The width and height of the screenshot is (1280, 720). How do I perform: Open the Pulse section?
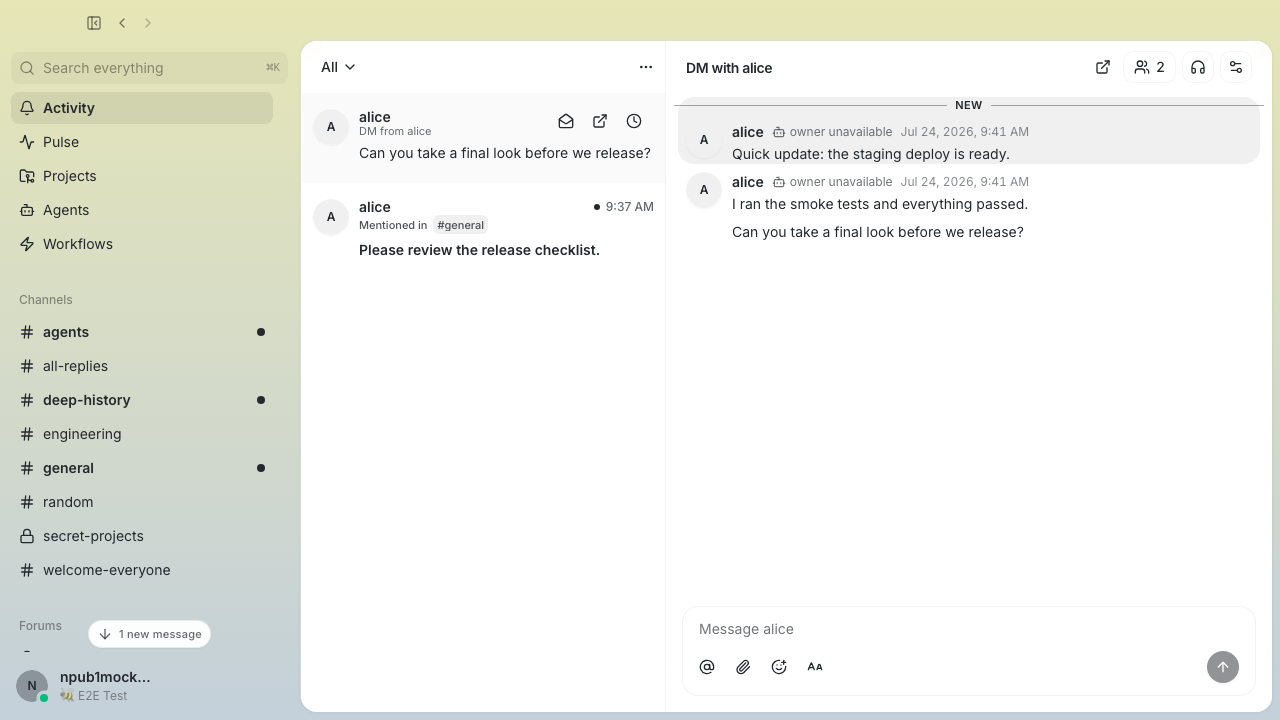[x=142, y=142]
